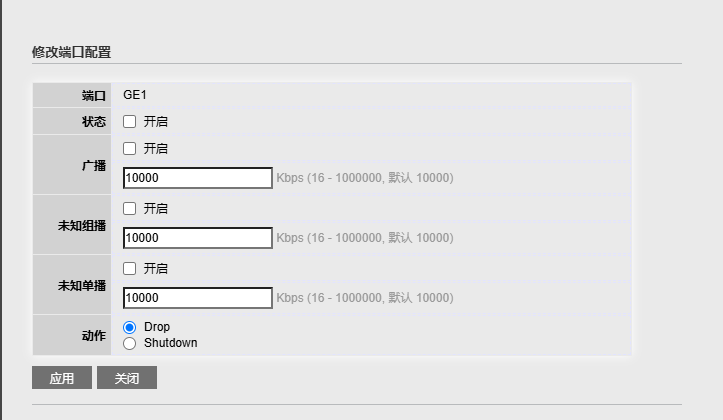Click the 端口 row label
The image size is (723, 420).
click(x=94, y=95)
